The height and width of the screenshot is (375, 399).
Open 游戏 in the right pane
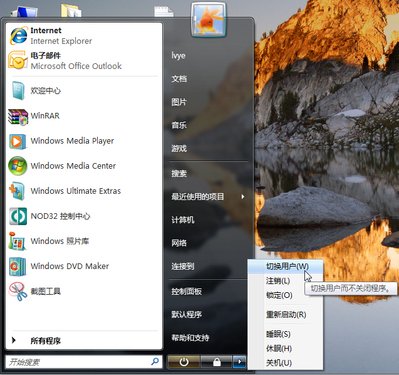(179, 148)
